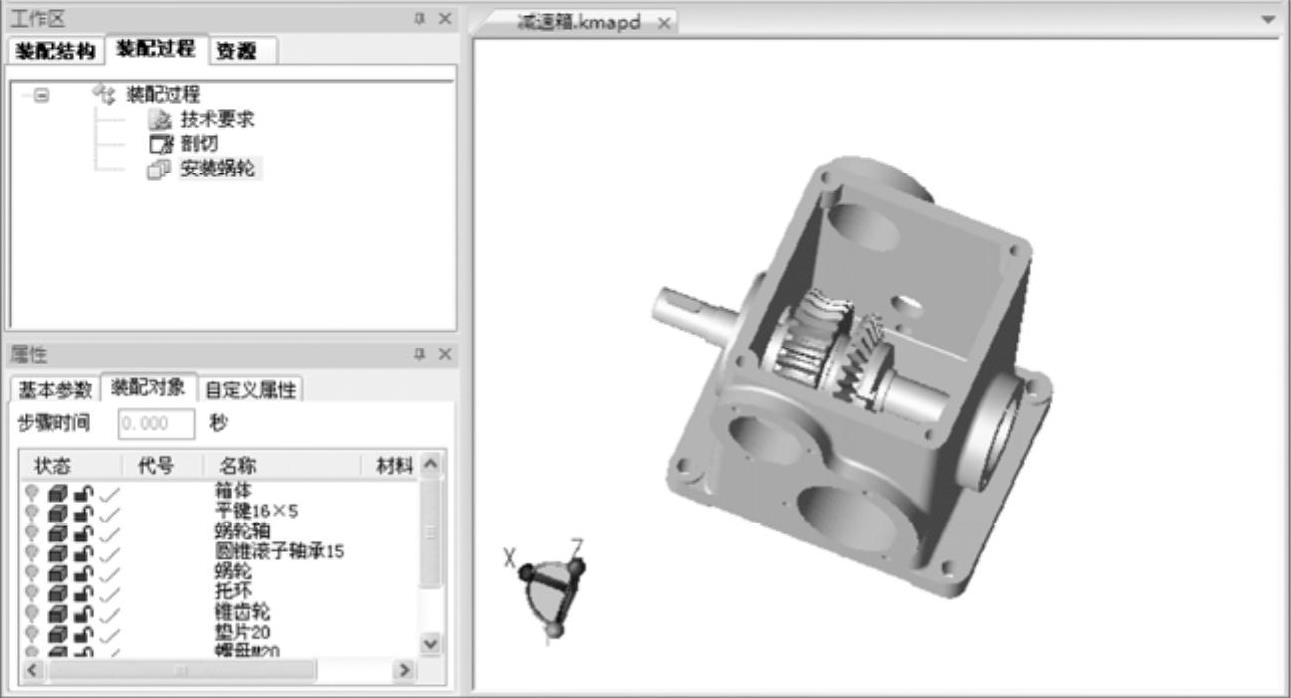Click the cube icon in the 蜗轮 row
The width and height of the screenshot is (1291, 698).
click(x=57, y=572)
